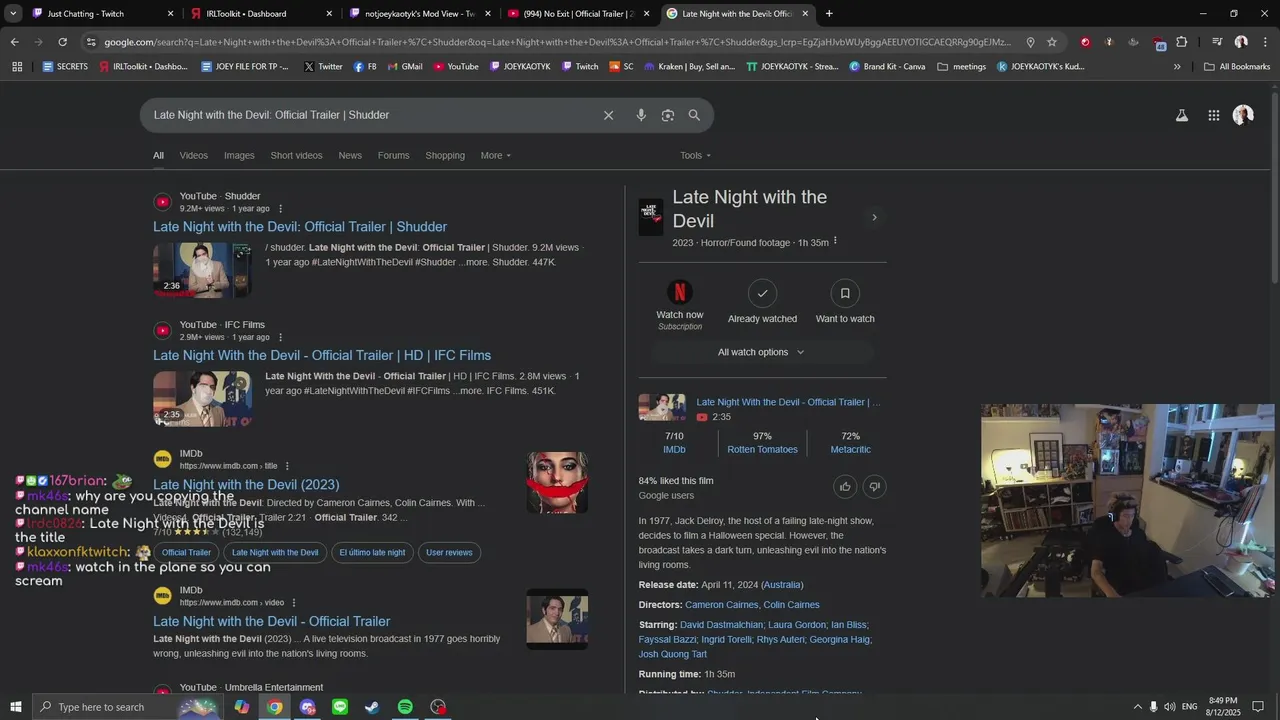Image resolution: width=1280 pixels, height=720 pixels.
Task: Open more options for Shudder YouTube result
Action: click(280, 209)
